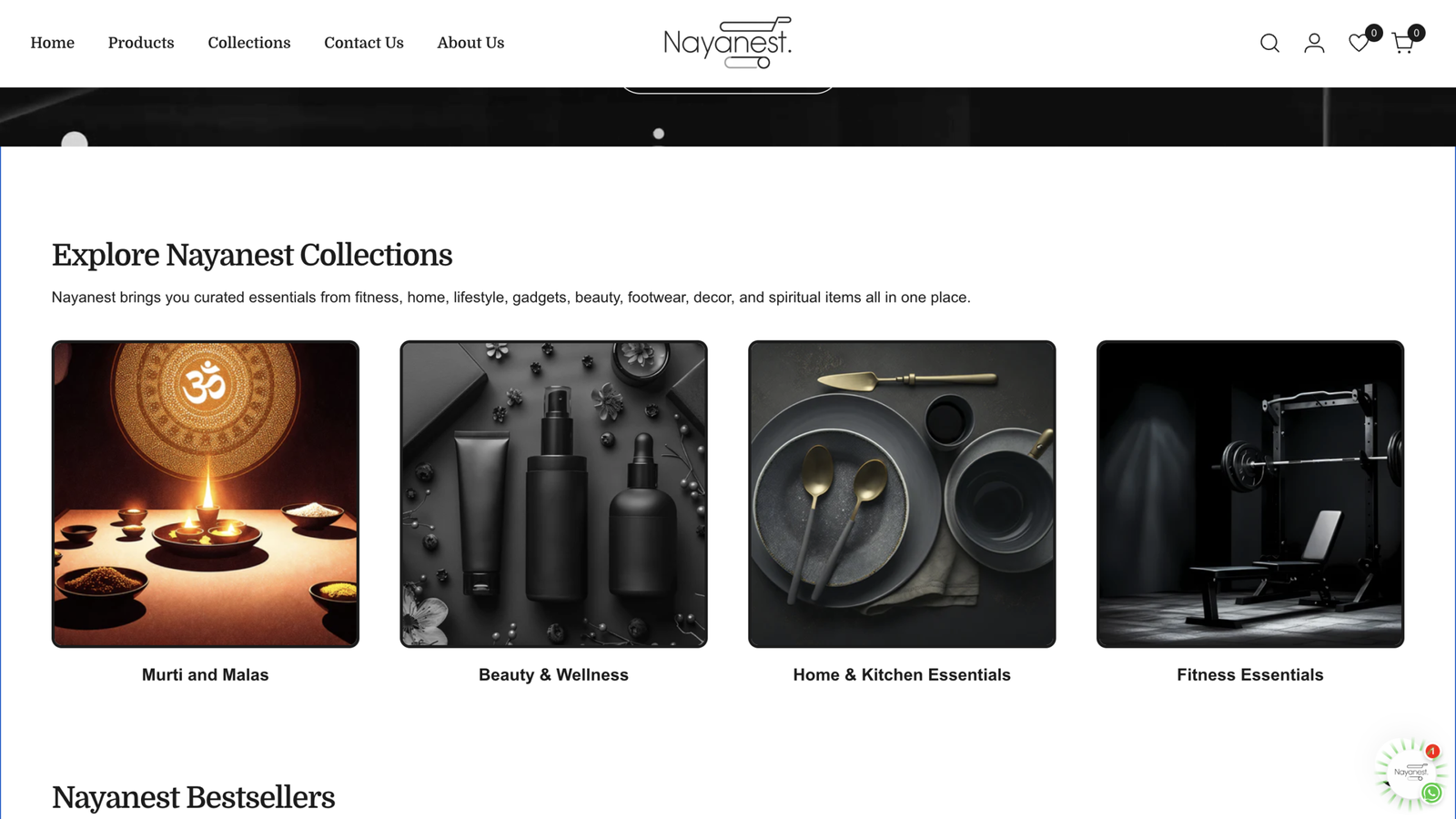This screenshot has width=1456, height=819.
Task: Click the Beauty & Wellness text link
Action: (x=554, y=675)
